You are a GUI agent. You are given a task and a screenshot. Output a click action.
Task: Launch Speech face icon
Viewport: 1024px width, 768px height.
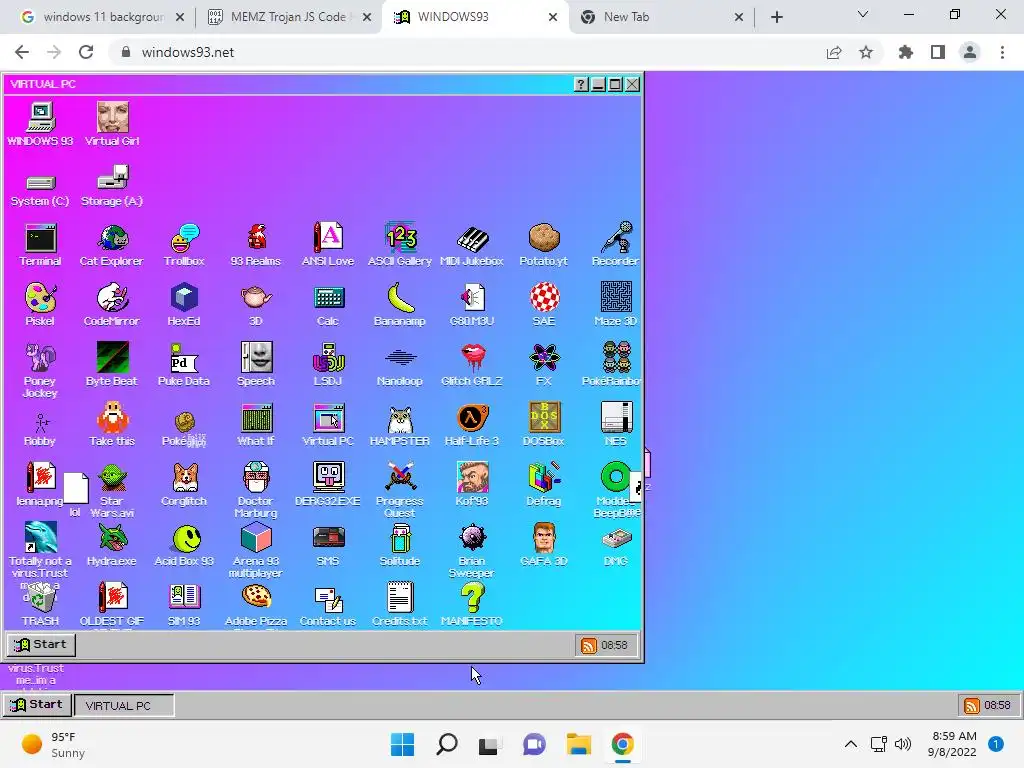256,365
